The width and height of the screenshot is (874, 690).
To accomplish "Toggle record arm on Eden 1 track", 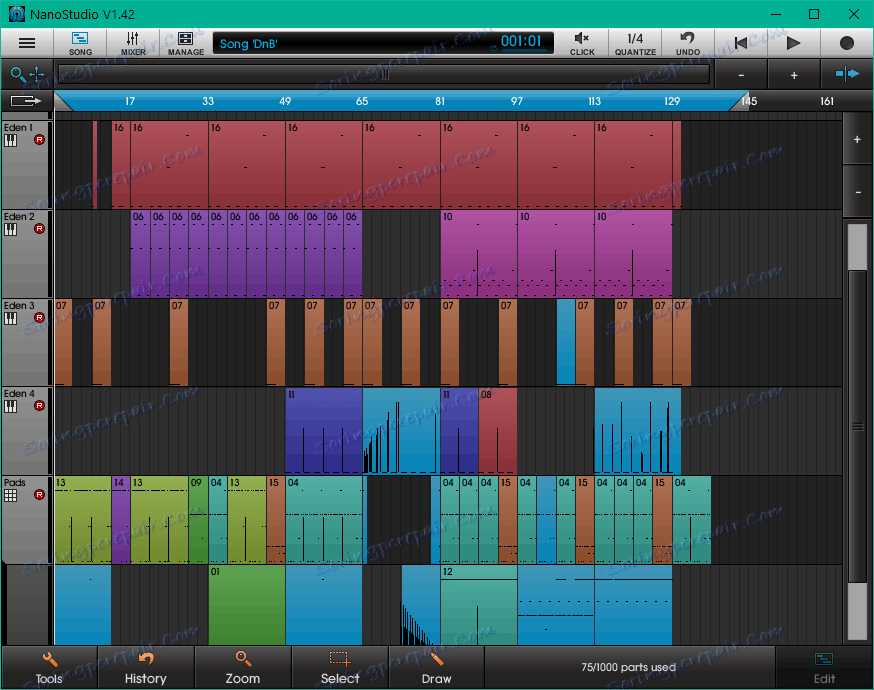I will (x=40, y=141).
